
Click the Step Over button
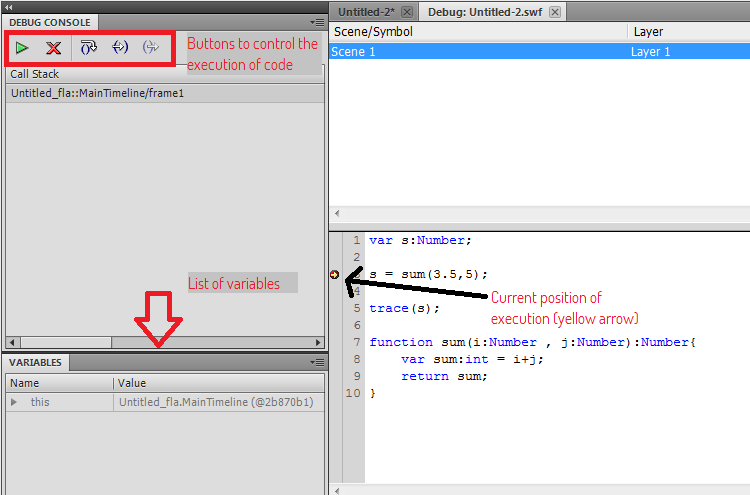click(88, 47)
